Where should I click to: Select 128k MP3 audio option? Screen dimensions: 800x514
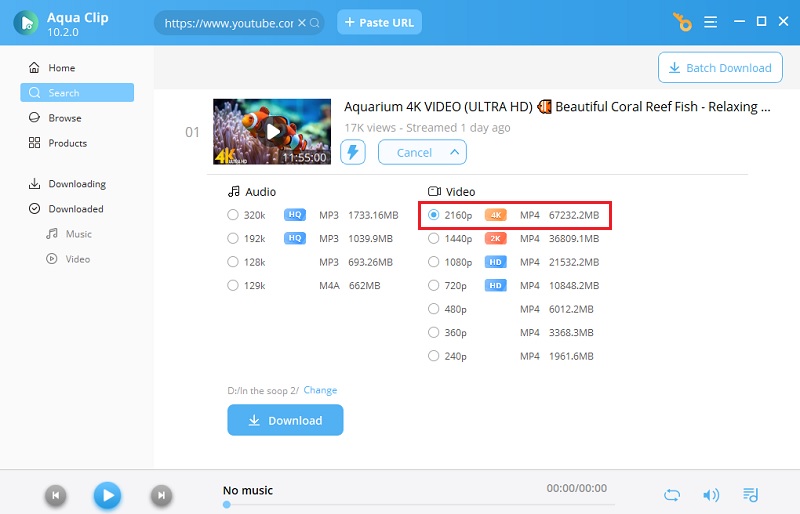(x=233, y=262)
